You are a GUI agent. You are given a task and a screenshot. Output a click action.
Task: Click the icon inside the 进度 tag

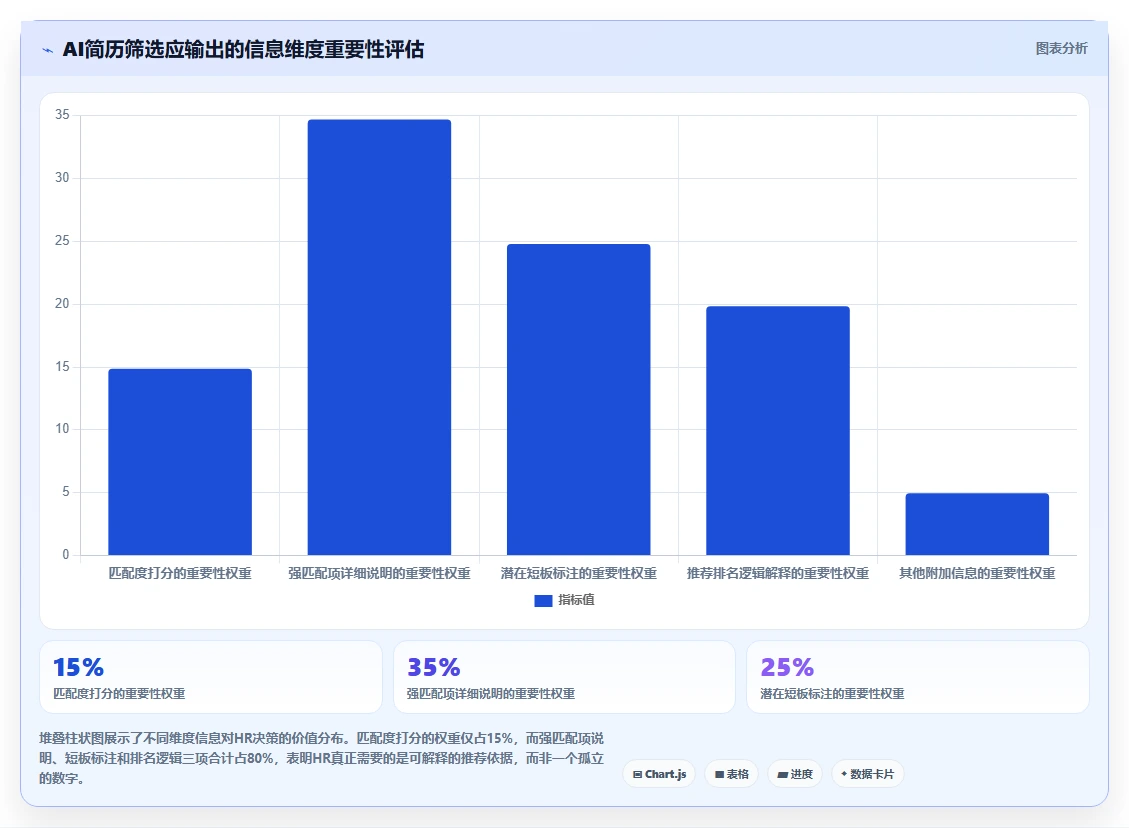[783, 775]
